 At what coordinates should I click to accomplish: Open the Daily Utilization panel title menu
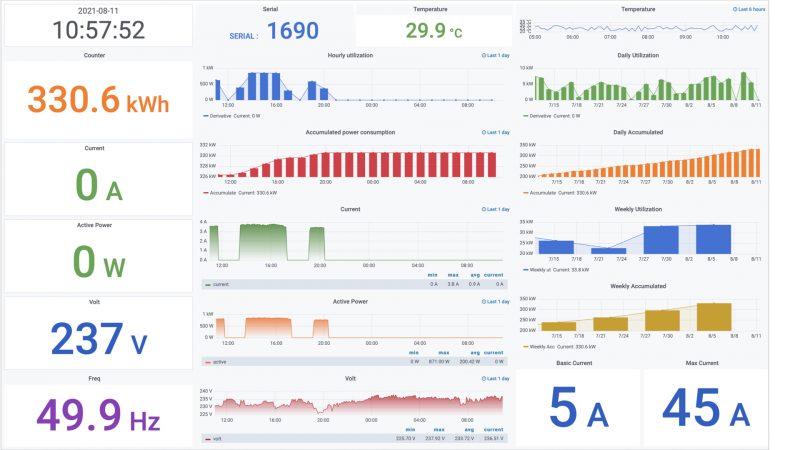[638, 56]
